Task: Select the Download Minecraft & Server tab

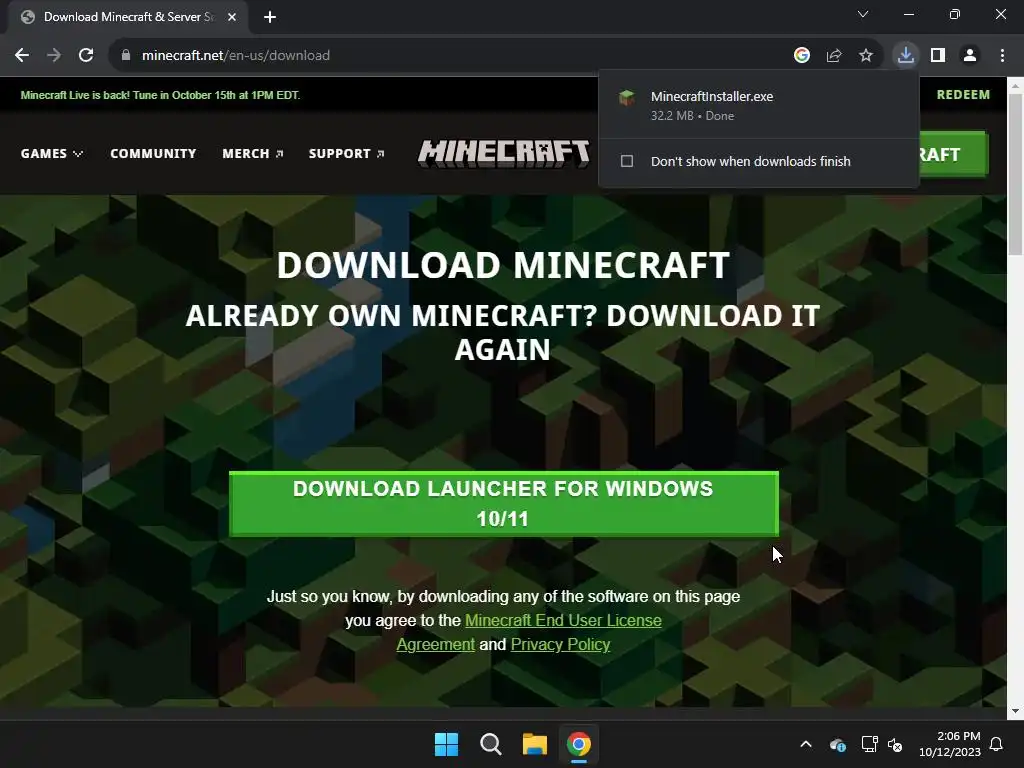Action: [128, 17]
